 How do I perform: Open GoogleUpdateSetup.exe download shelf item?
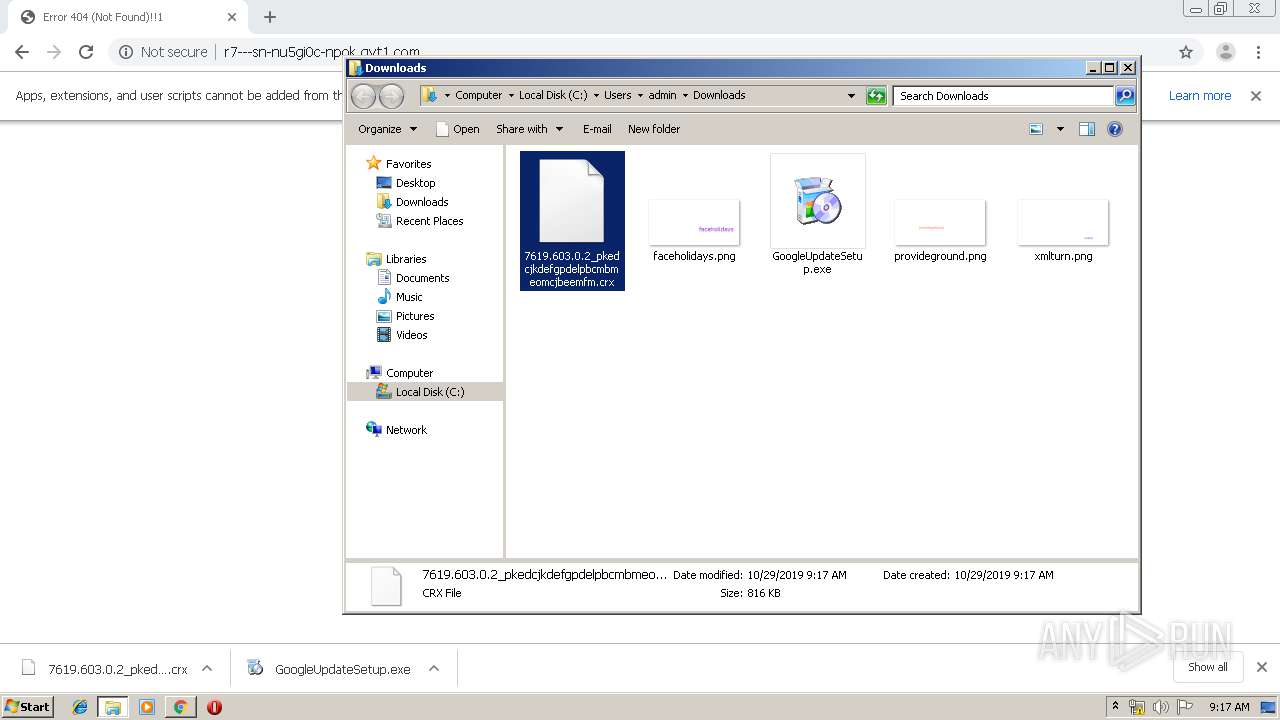pyautogui.click(x=330, y=669)
